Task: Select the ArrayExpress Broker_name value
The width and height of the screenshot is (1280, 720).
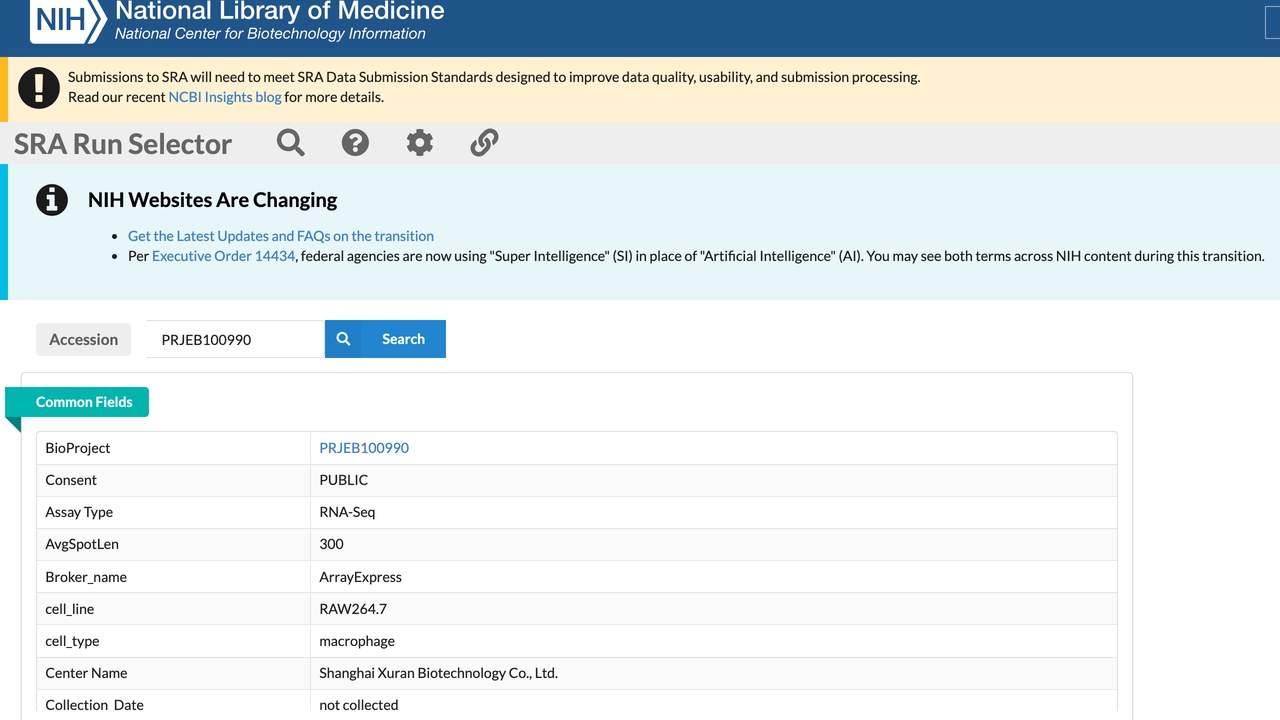Action: tap(360, 577)
